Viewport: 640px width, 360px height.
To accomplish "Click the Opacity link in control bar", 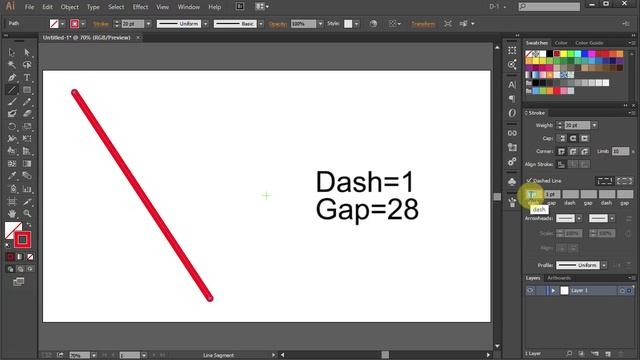I will pyautogui.click(x=278, y=24).
